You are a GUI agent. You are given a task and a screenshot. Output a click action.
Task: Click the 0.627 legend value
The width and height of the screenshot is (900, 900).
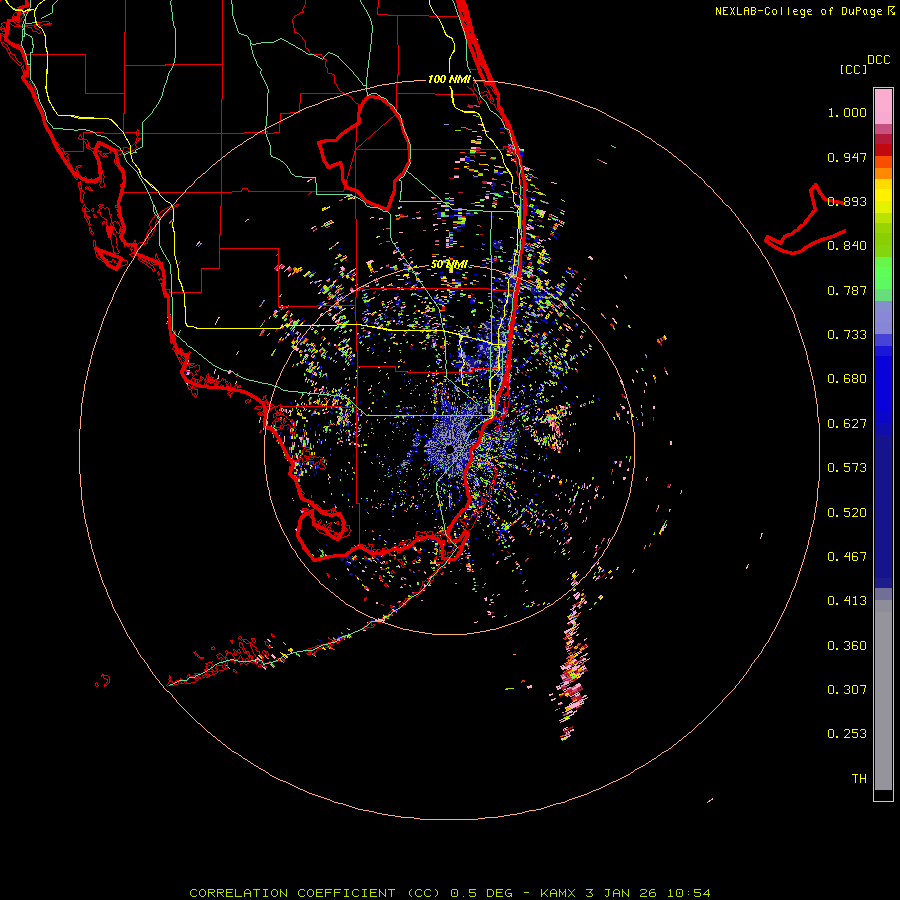click(x=847, y=424)
